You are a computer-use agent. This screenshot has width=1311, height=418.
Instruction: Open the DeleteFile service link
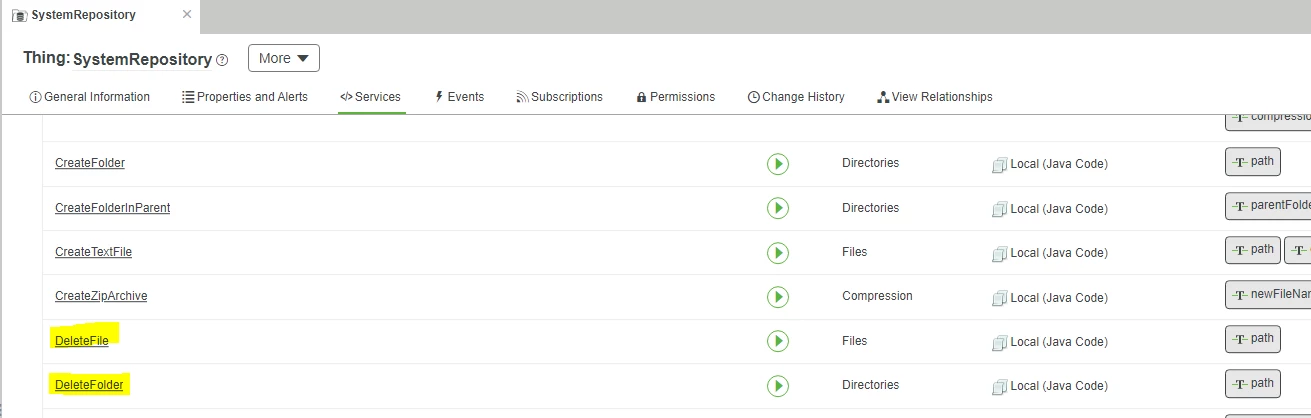[x=82, y=341]
